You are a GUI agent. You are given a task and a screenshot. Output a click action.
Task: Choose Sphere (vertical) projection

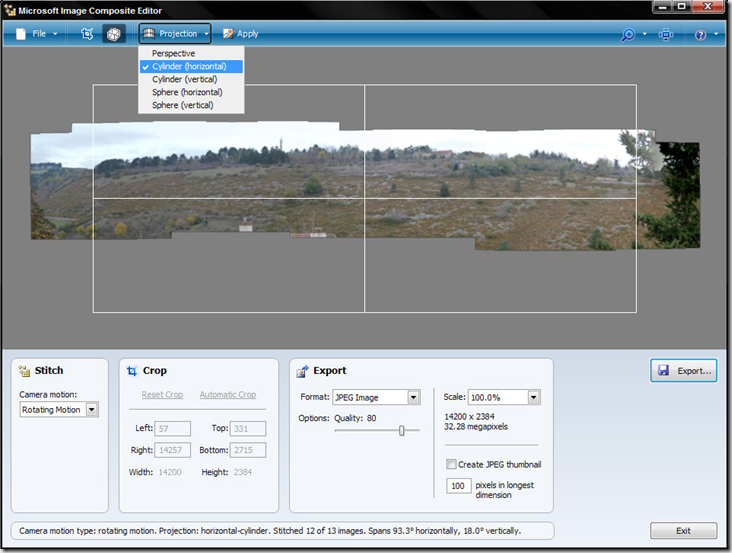pos(191,105)
